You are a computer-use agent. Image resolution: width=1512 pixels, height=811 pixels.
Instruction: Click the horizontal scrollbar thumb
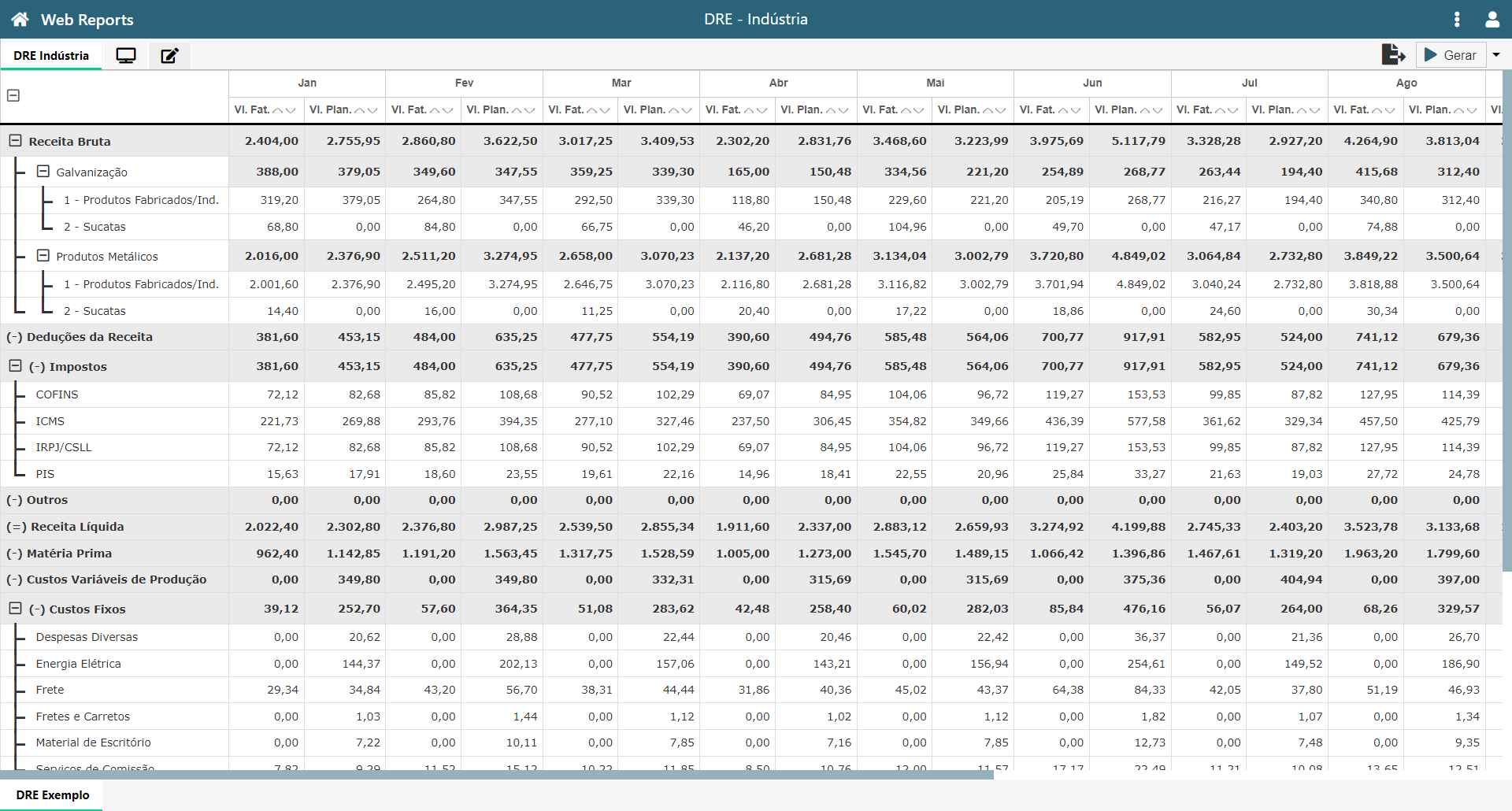click(x=497, y=775)
